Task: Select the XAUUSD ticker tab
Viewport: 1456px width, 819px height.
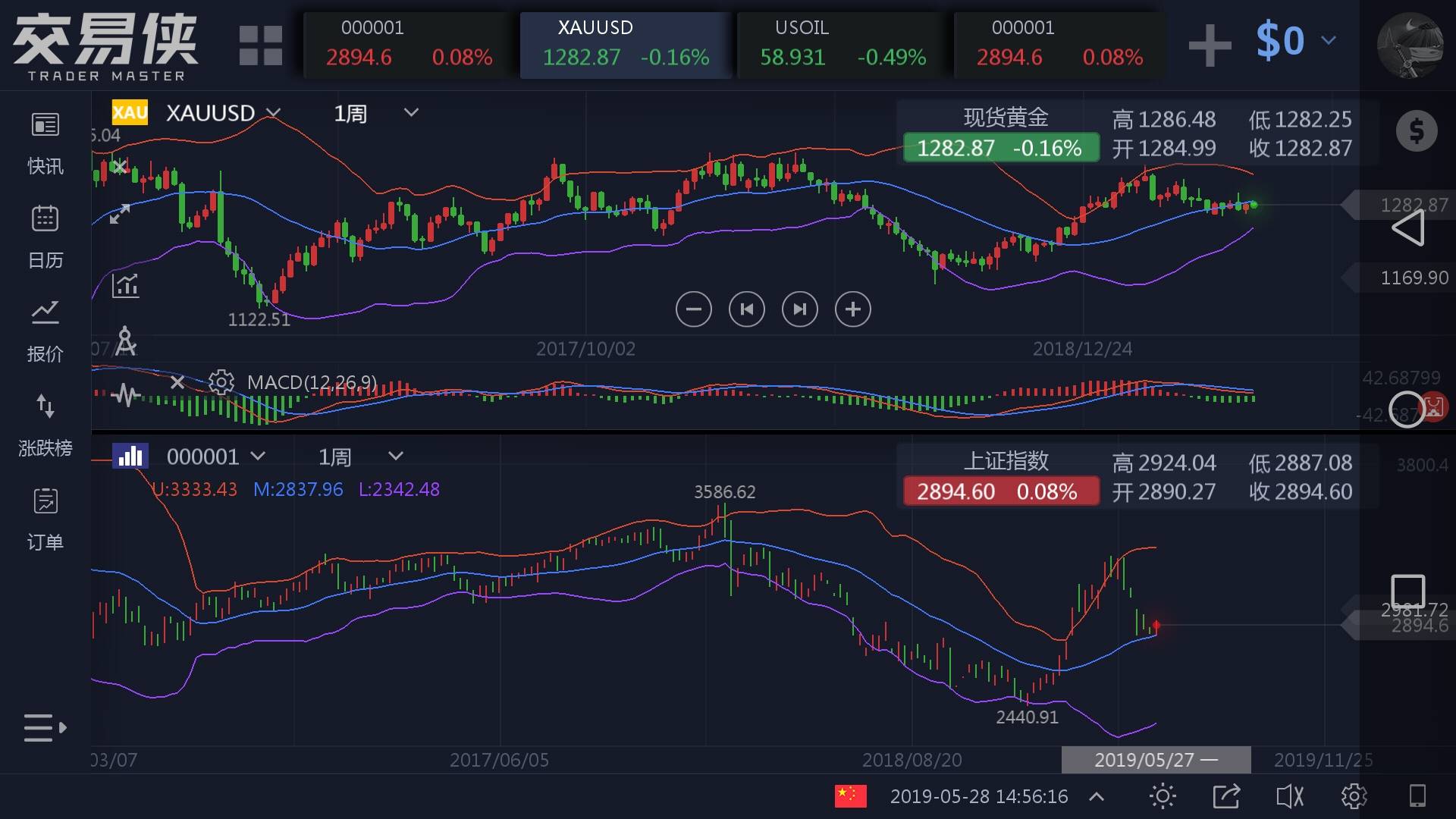Action: (x=625, y=44)
